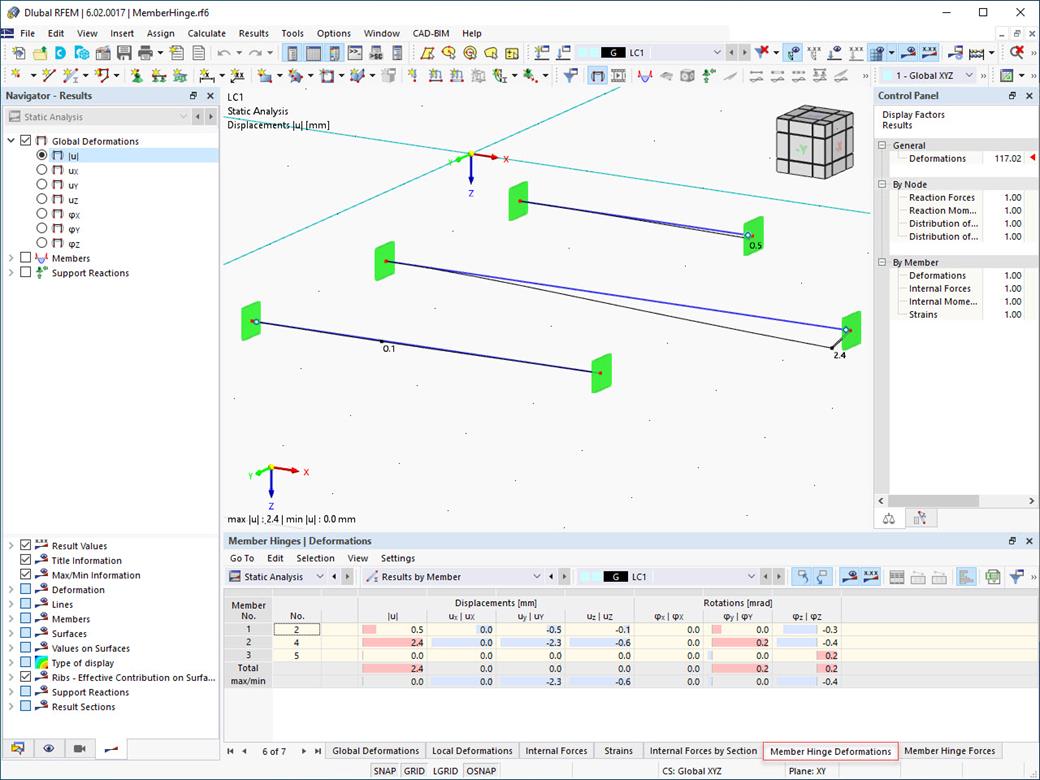The height and width of the screenshot is (780, 1040).
Task: Open the Calculate menu
Action: 206,33
